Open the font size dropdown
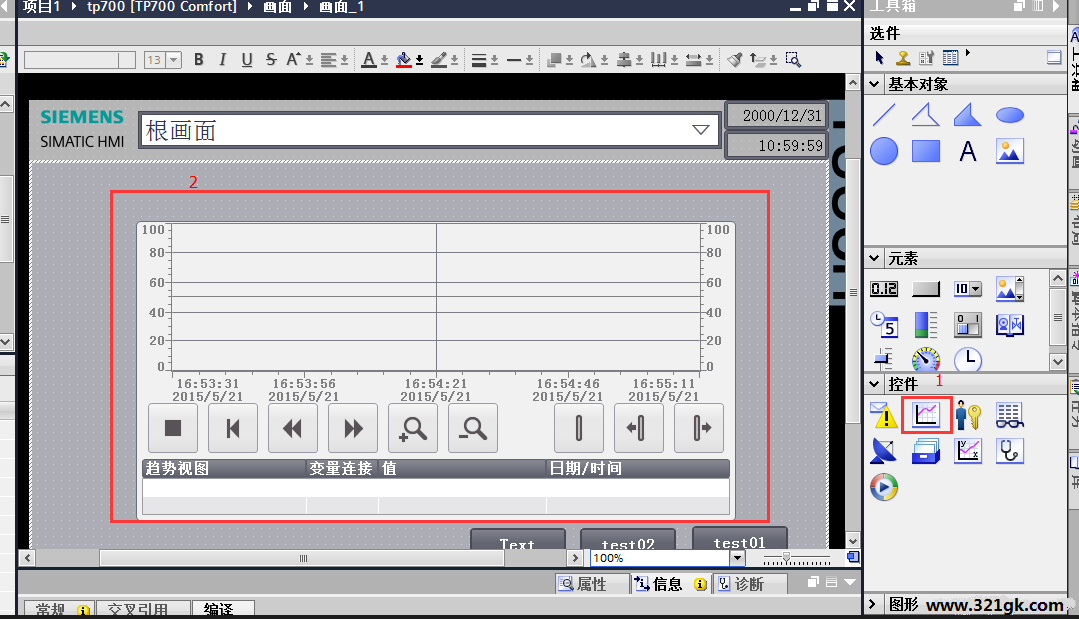Screen dimensions: 1079x619 [x=174, y=60]
